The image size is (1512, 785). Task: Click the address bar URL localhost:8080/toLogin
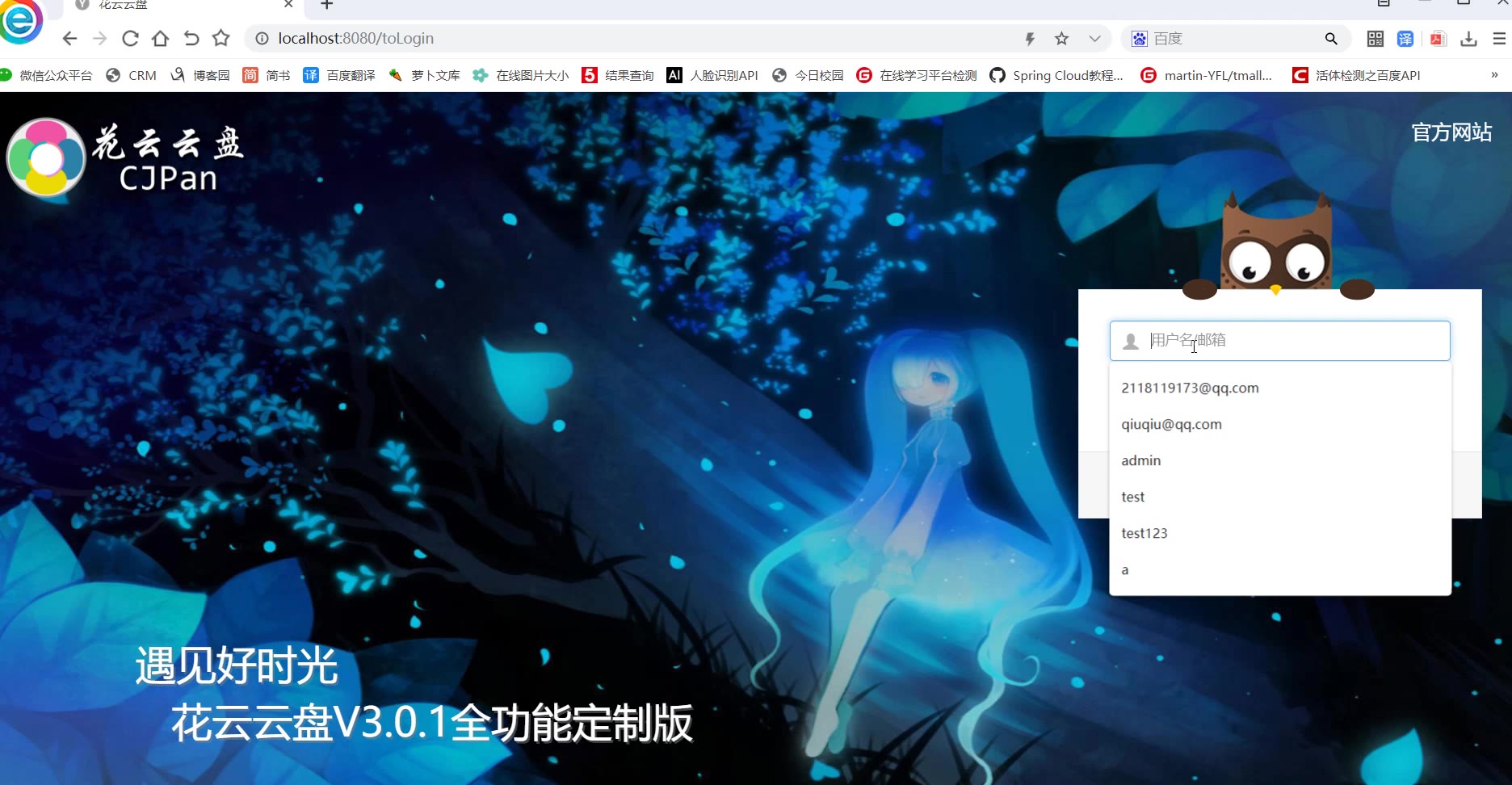pos(355,38)
